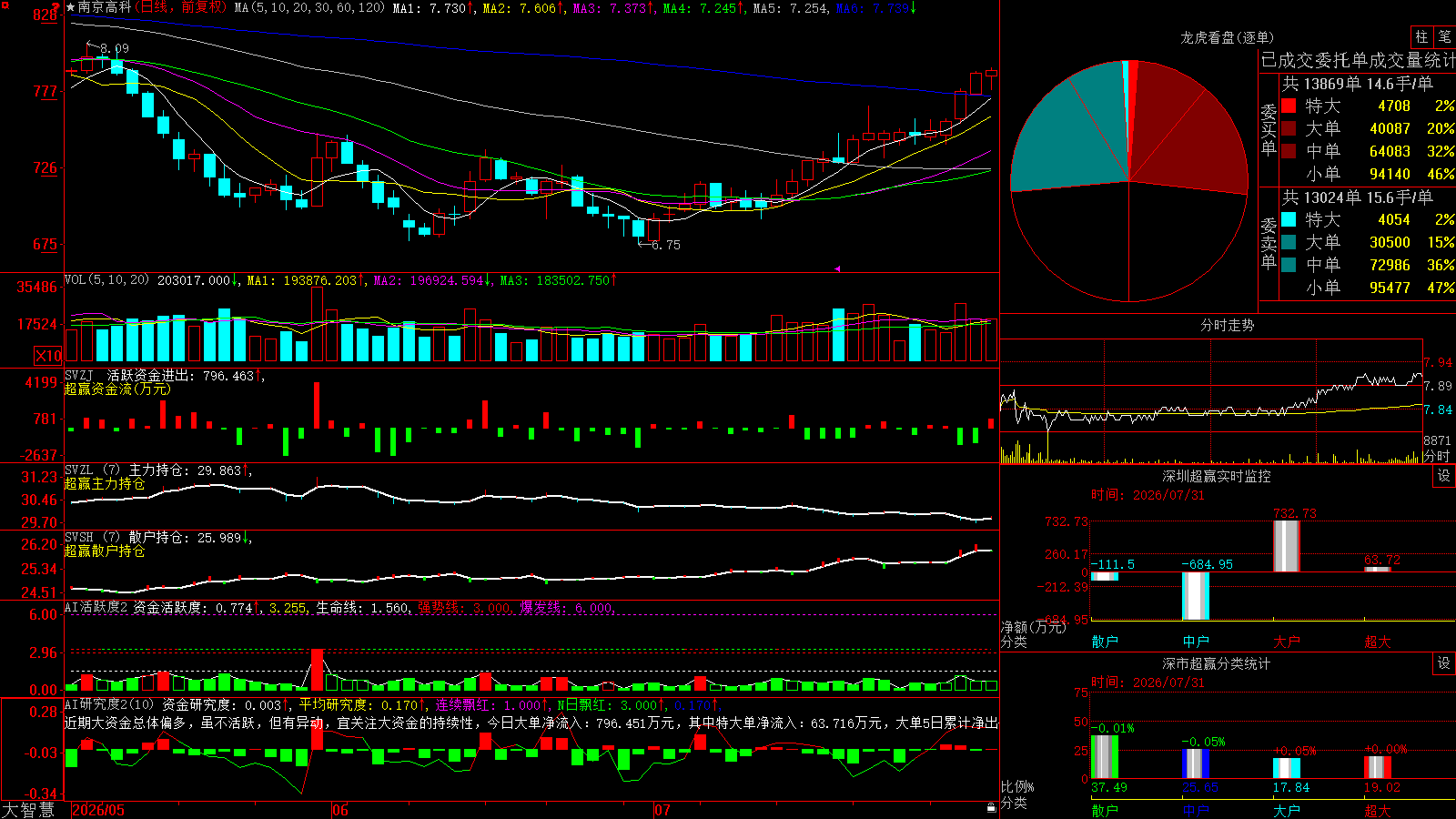This screenshot has width=1456, height=819.
Task: Click the 分时走势 panel title
Action: point(1227,325)
